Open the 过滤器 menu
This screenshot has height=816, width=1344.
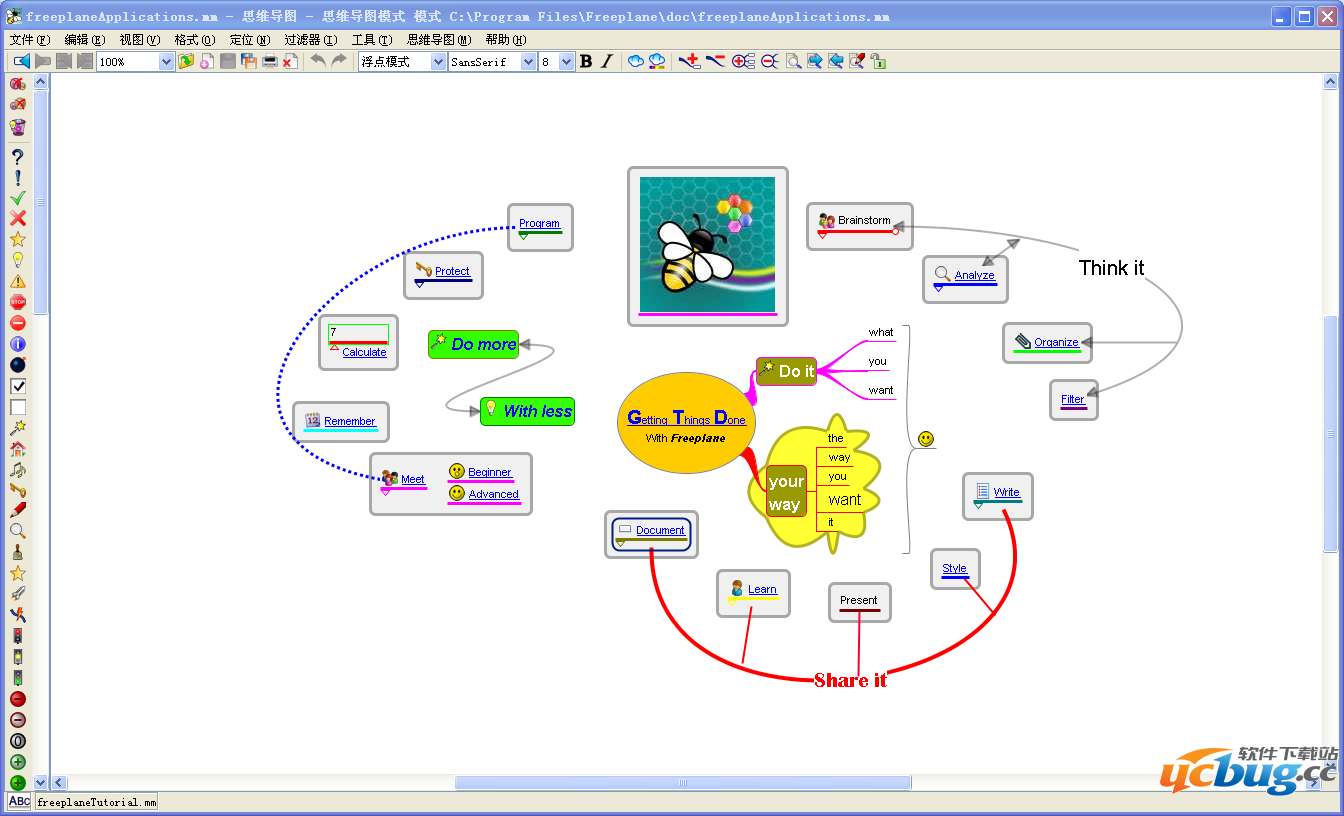point(310,40)
